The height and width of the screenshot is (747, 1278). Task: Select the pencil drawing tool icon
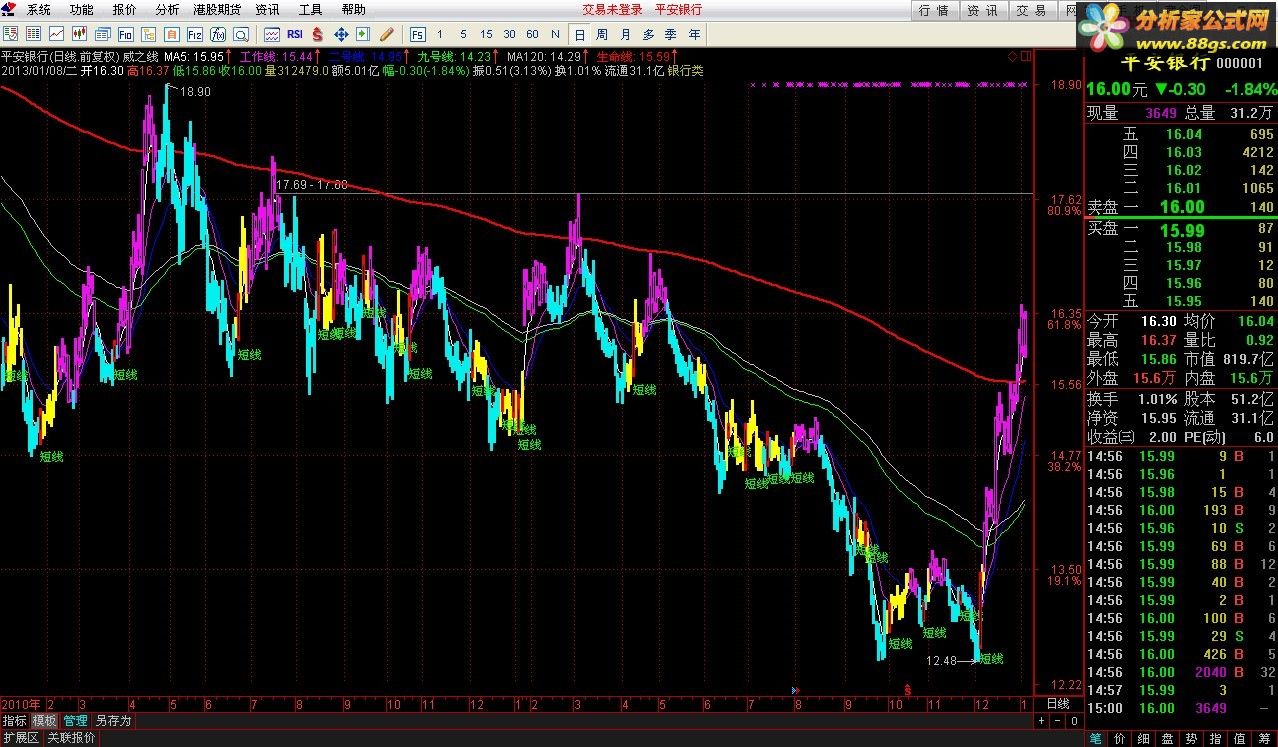click(386, 34)
